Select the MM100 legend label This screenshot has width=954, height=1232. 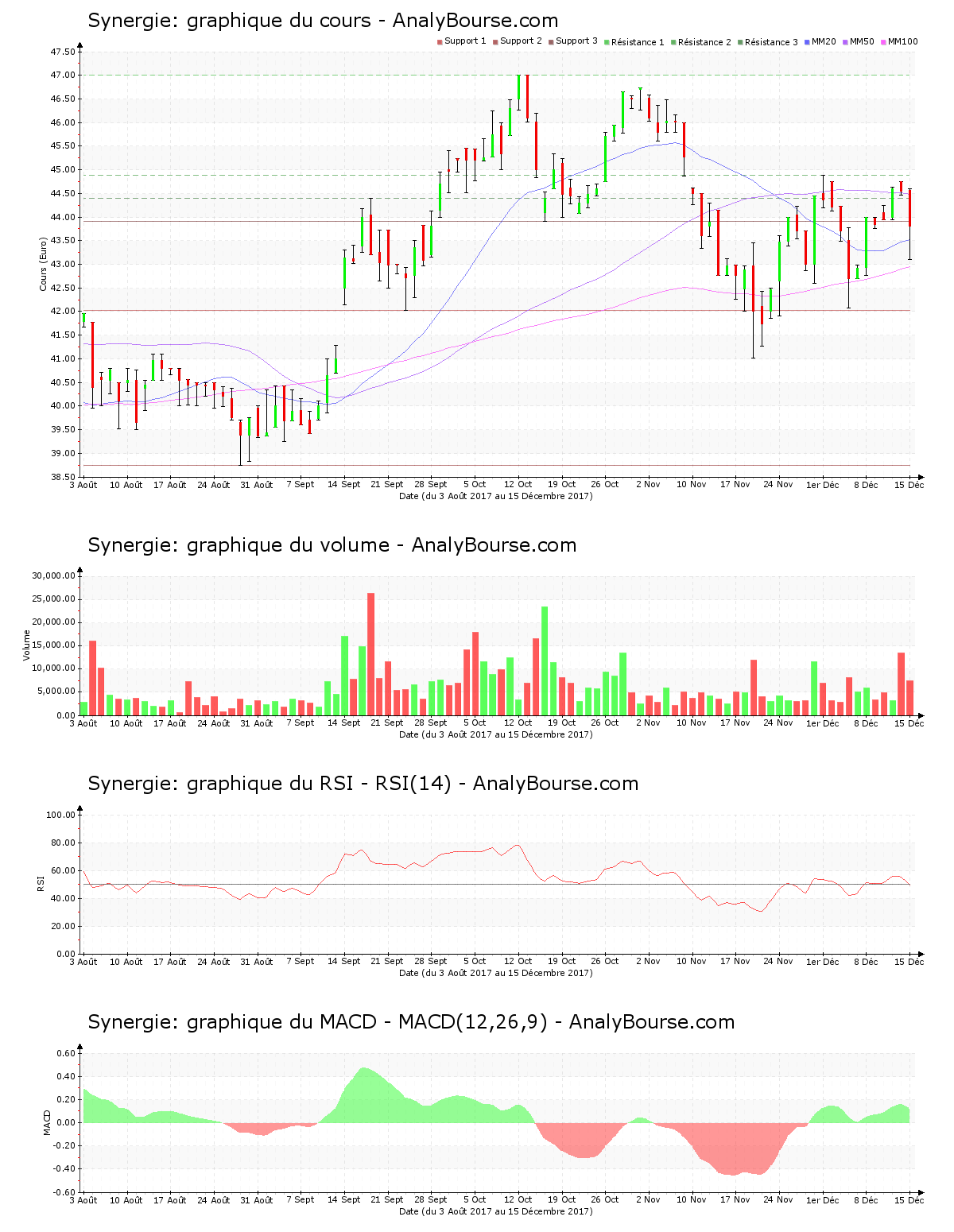902,41
